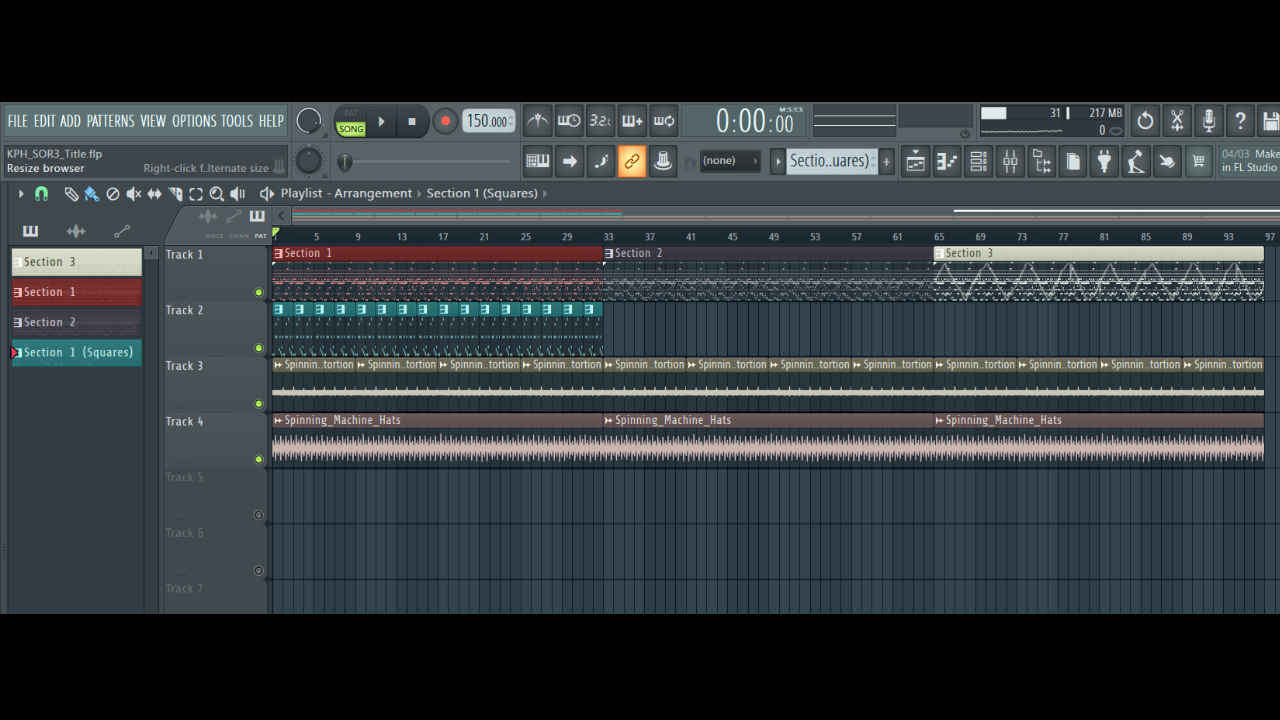The height and width of the screenshot is (720, 1280).
Task: Mute Track 4 via green light
Action: [259, 460]
